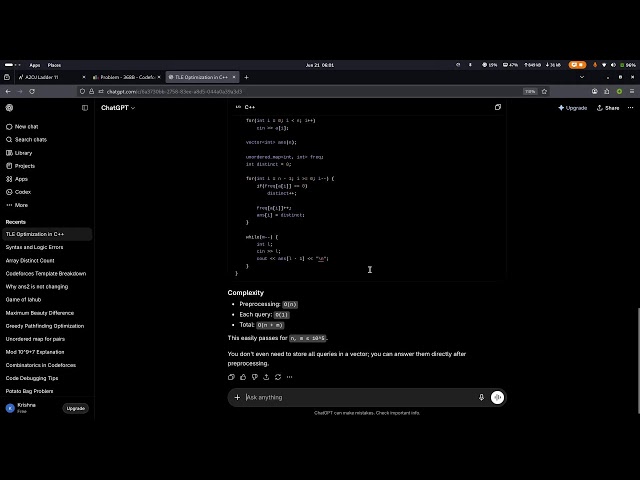The image size is (640, 480).
Task: Open Maximum Beauty Difference chat
Action: [47, 313]
